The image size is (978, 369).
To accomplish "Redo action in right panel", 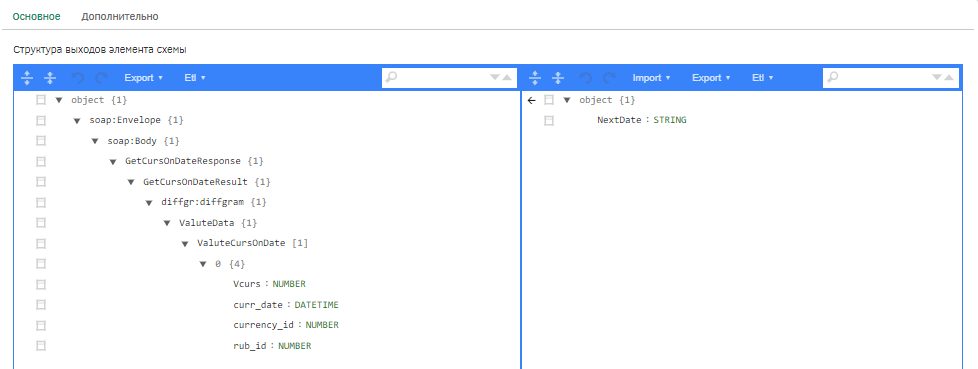I will 609,78.
